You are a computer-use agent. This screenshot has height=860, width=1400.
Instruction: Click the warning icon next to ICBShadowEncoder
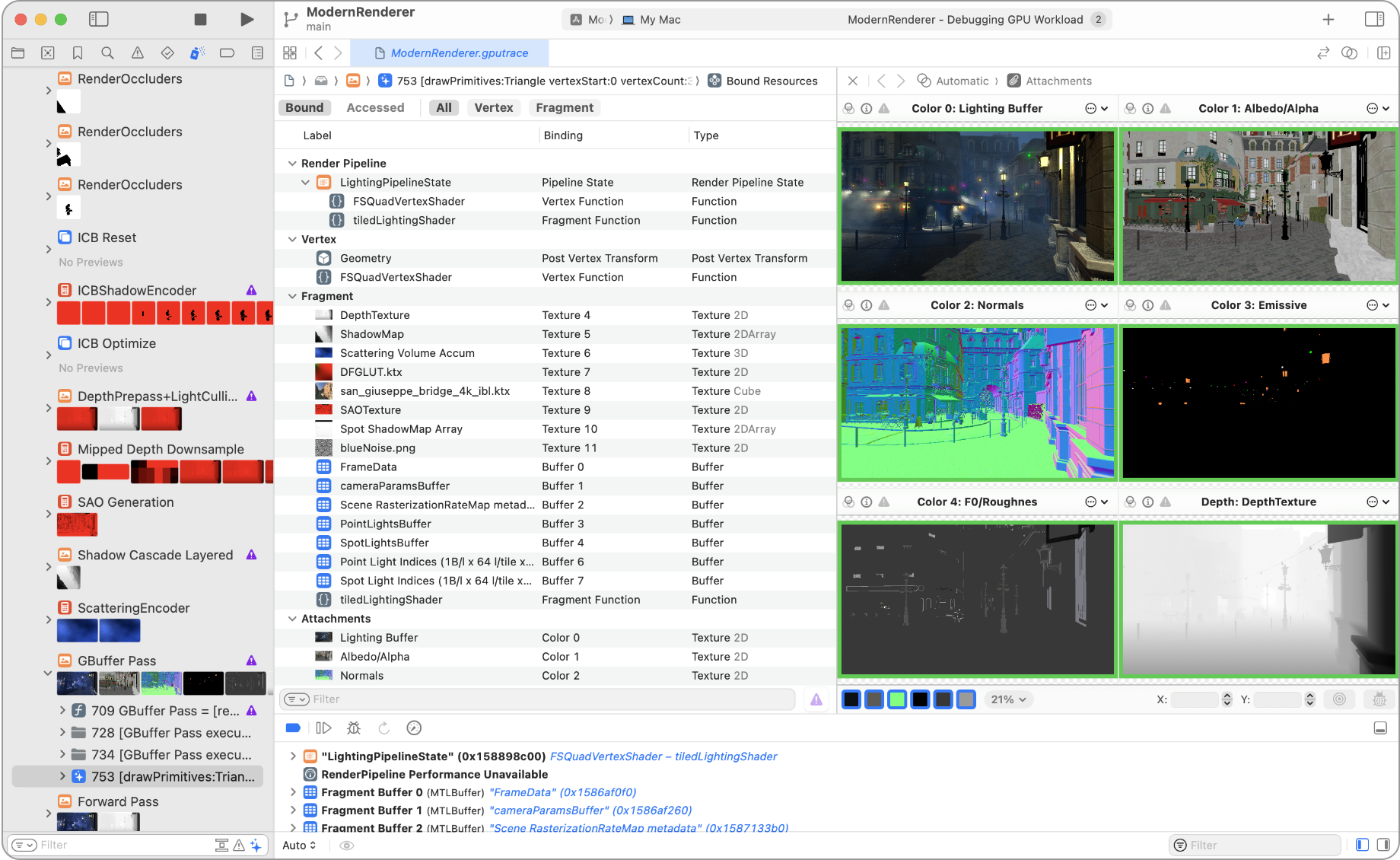(252, 290)
